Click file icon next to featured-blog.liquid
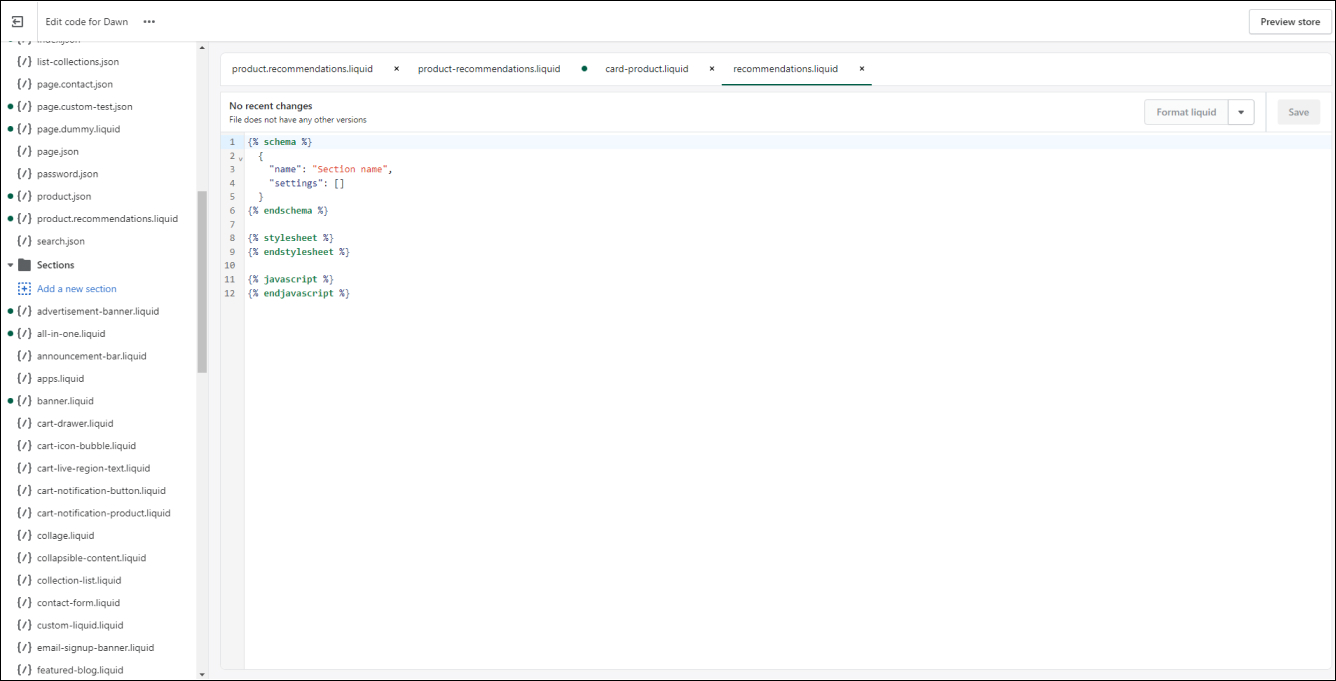 (24, 670)
